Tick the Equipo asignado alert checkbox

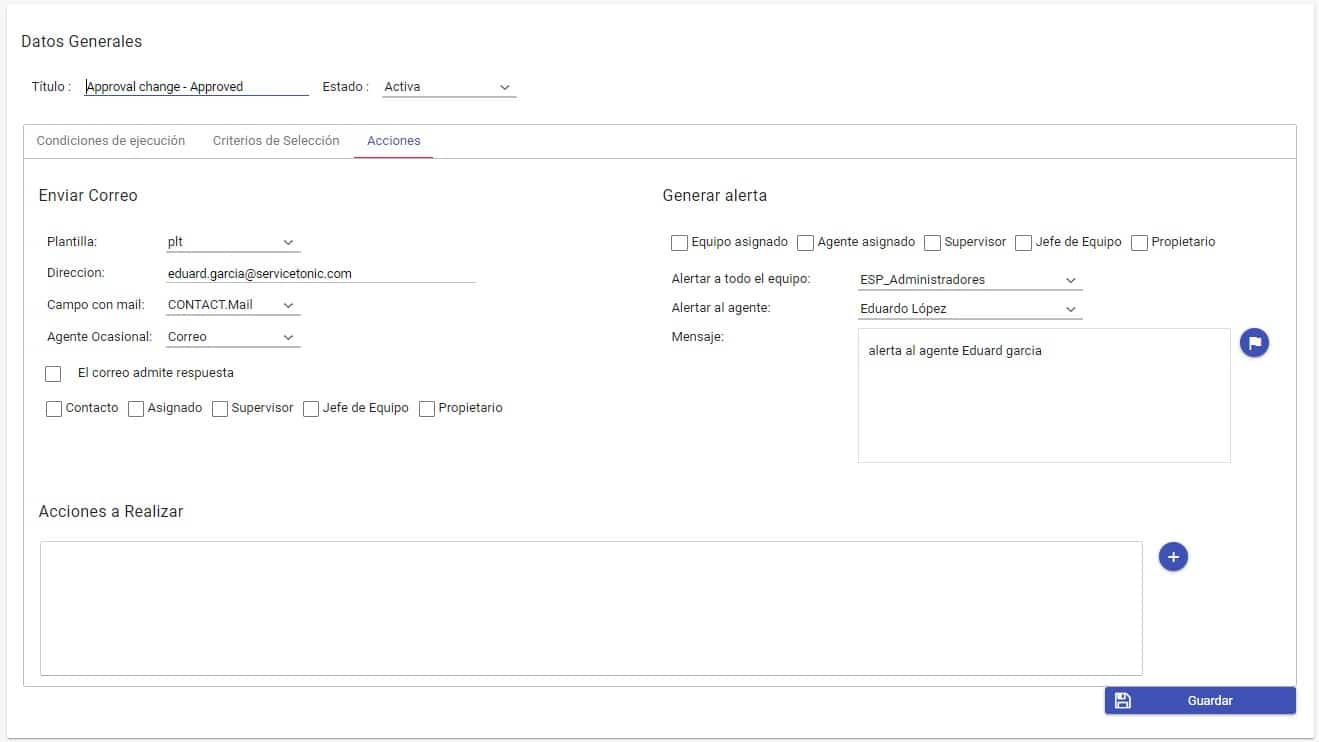pyautogui.click(x=680, y=242)
